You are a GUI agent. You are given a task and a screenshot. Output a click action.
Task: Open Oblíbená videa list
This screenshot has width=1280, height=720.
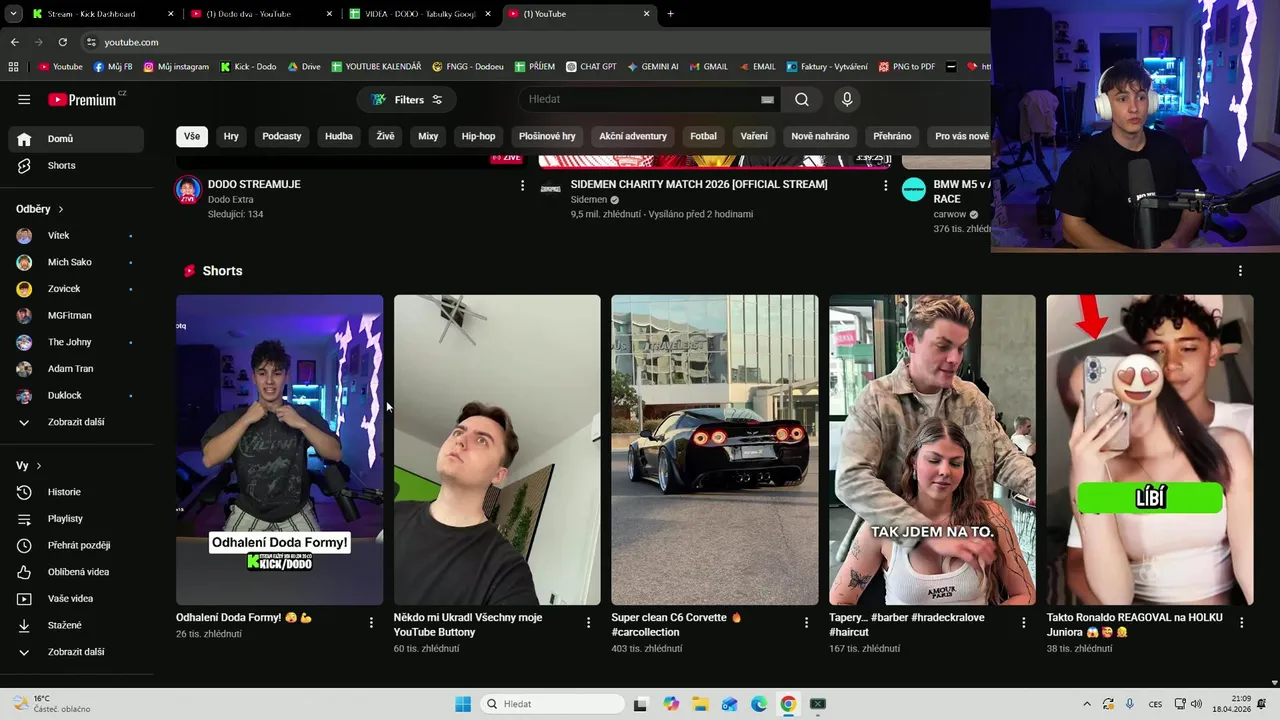pos(76,572)
